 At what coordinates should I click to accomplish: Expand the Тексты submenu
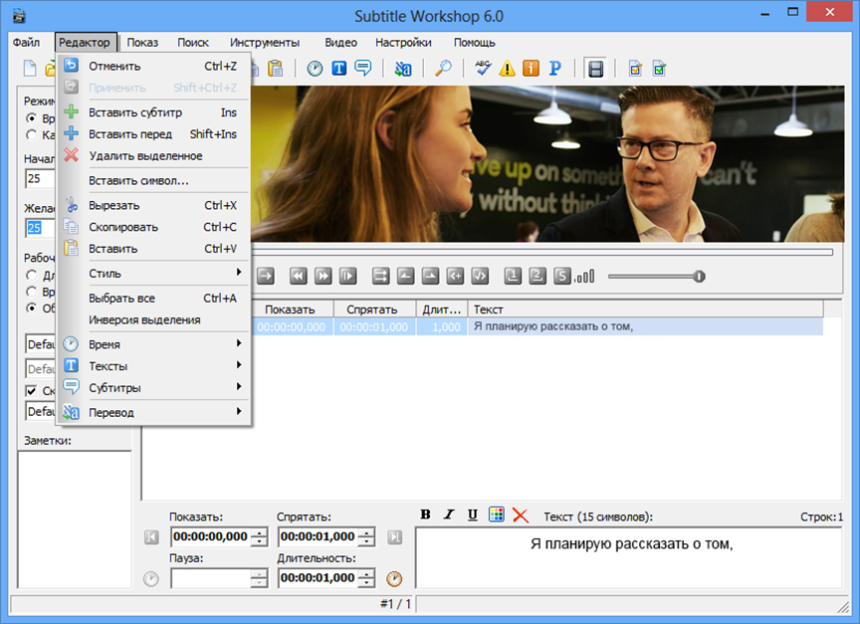[155, 366]
